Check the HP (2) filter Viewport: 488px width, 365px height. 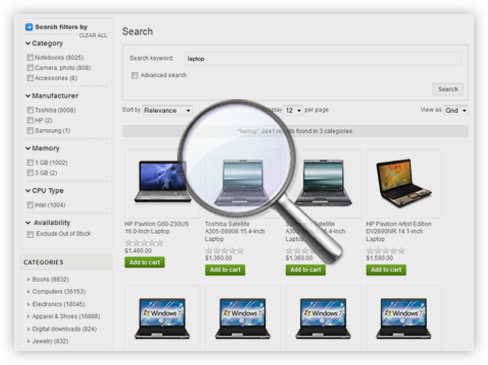30,120
